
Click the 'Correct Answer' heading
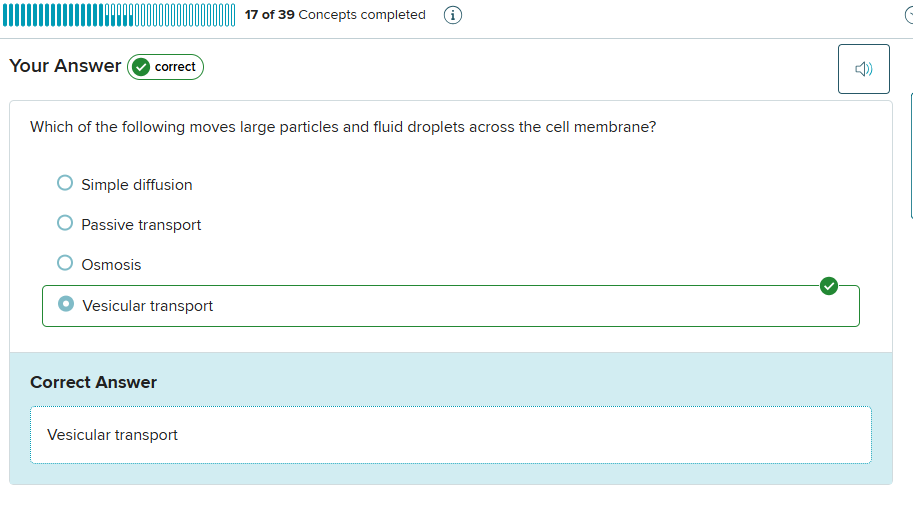tap(93, 382)
